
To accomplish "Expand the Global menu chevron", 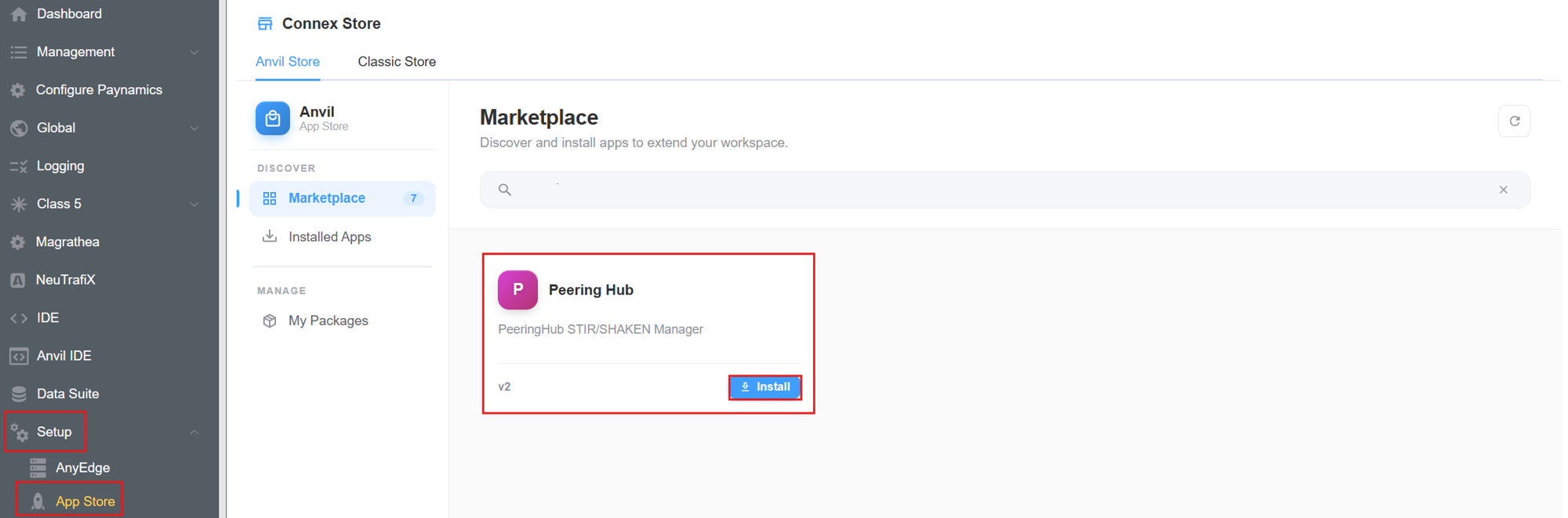I will [194, 129].
